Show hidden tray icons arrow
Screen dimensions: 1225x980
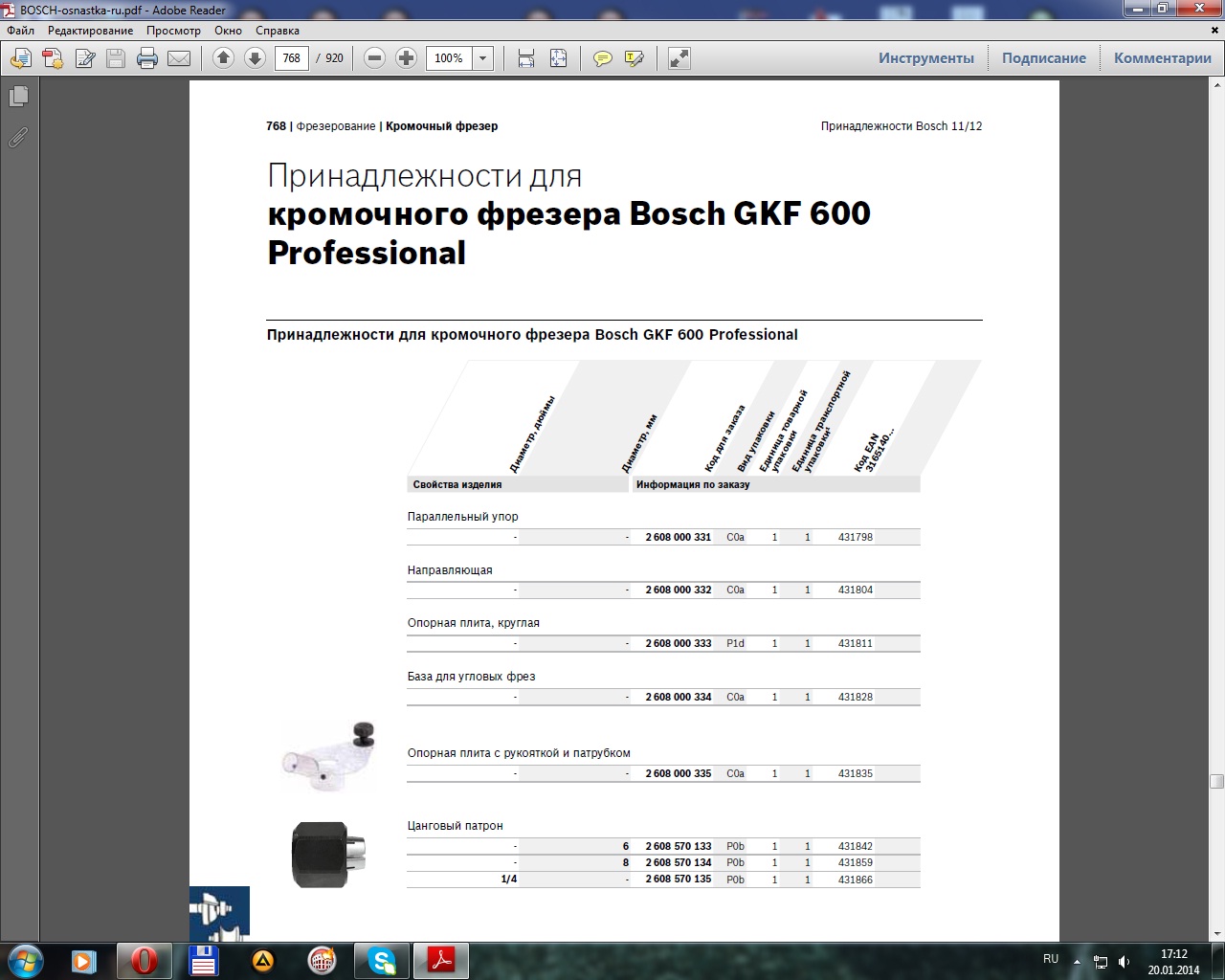[x=1078, y=961]
